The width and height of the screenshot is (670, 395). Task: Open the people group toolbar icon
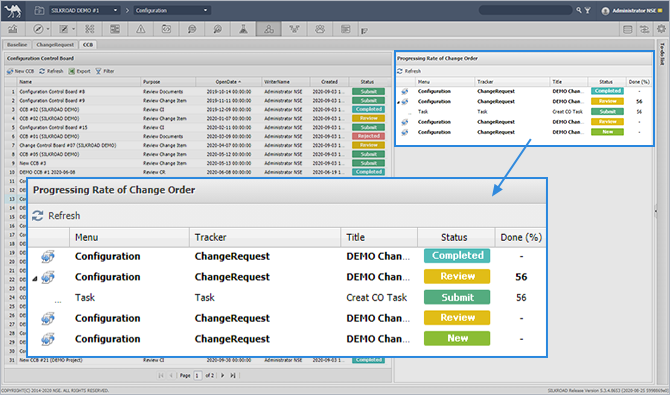tap(320, 29)
